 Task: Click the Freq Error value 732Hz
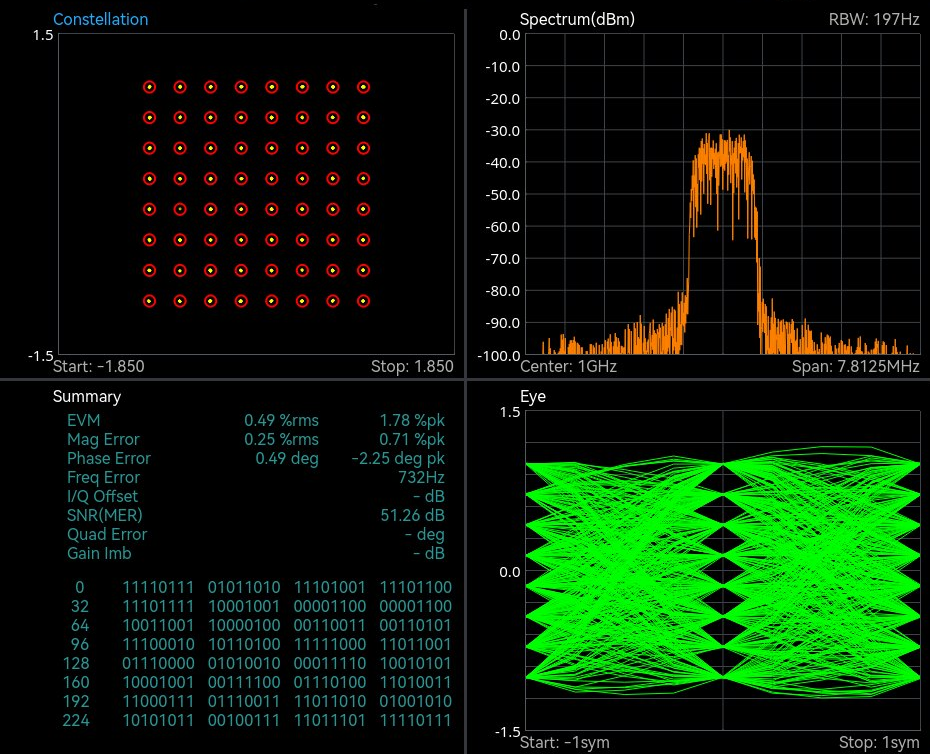click(421, 477)
